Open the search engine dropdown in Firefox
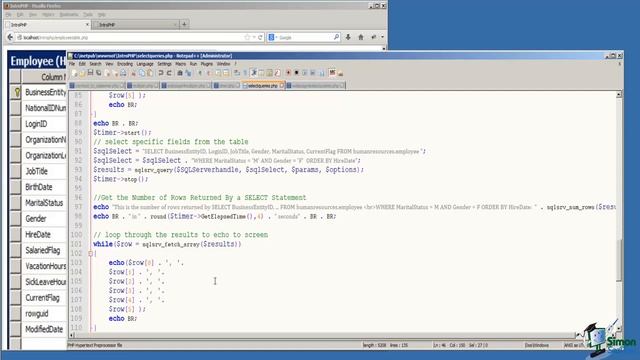This screenshot has height=360, width=640. (x=273, y=37)
